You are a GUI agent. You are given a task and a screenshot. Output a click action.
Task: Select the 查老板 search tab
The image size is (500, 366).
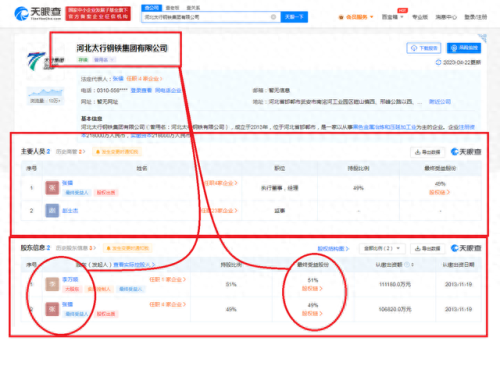pos(172,8)
